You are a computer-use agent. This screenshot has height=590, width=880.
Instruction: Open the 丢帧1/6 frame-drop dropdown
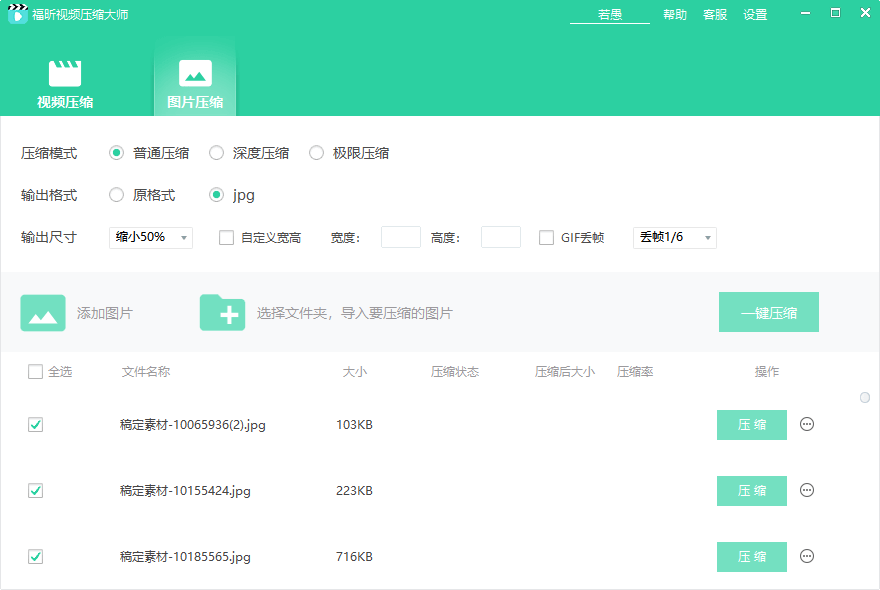tap(674, 237)
